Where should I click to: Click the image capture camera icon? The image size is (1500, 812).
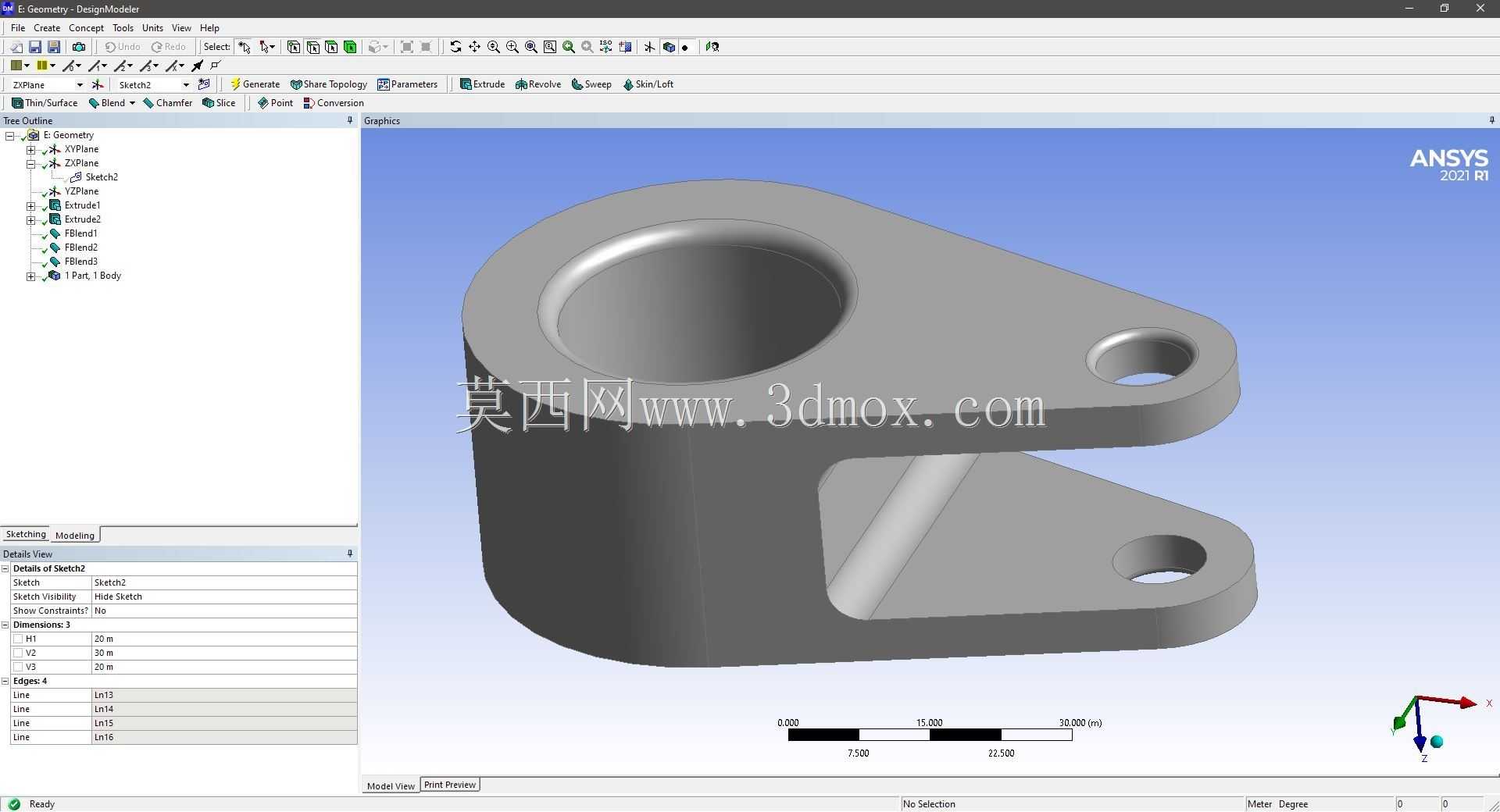(x=79, y=47)
